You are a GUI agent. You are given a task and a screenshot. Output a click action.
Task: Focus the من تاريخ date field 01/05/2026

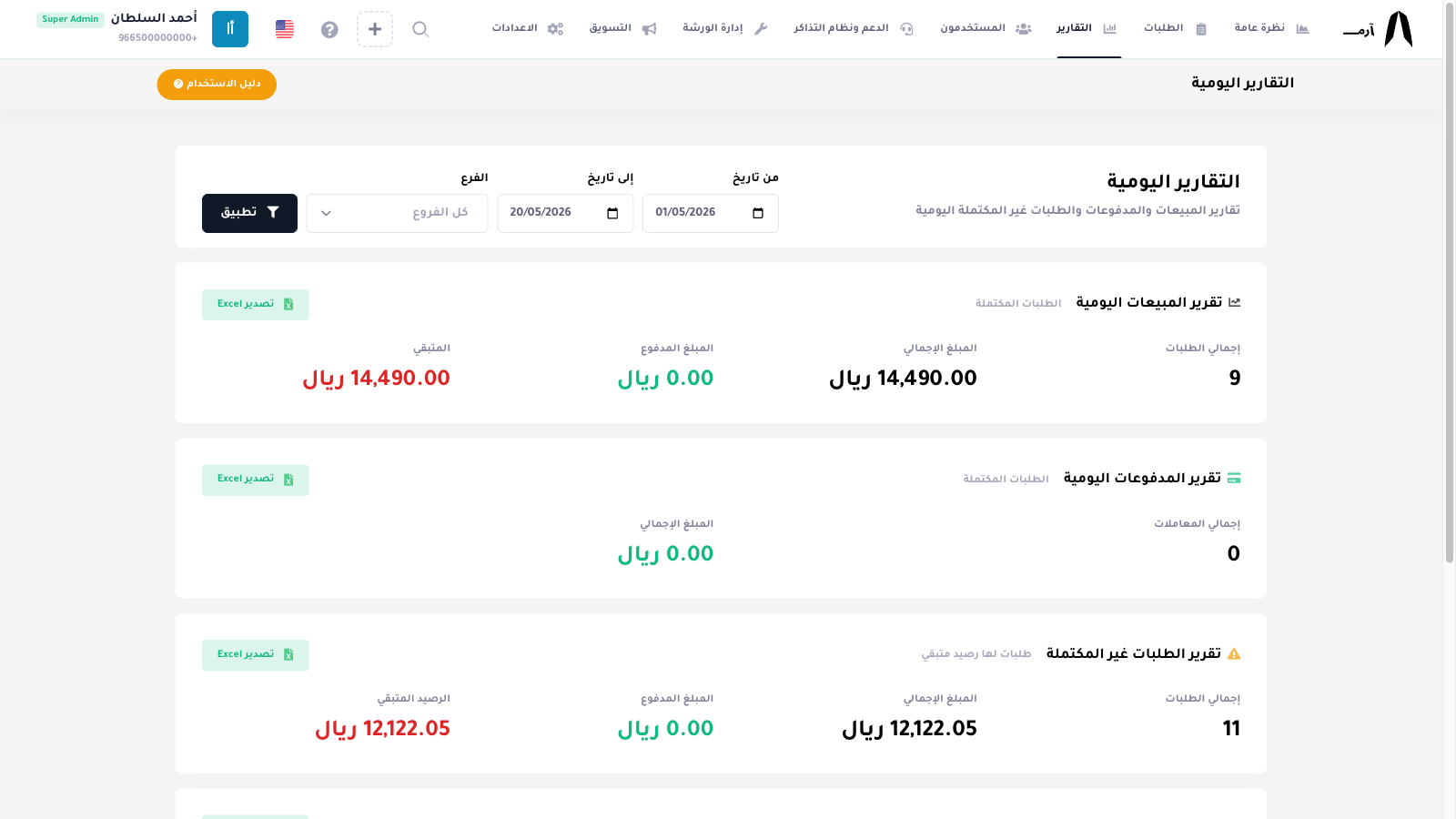pyautogui.click(x=711, y=213)
